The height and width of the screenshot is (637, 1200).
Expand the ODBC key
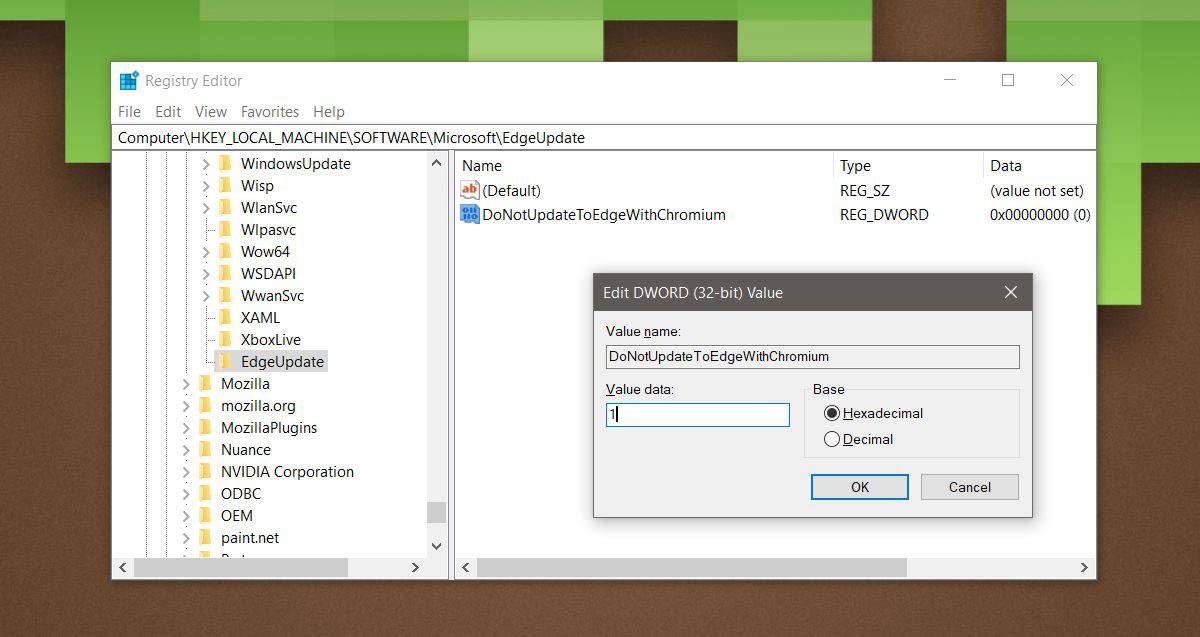click(186, 493)
